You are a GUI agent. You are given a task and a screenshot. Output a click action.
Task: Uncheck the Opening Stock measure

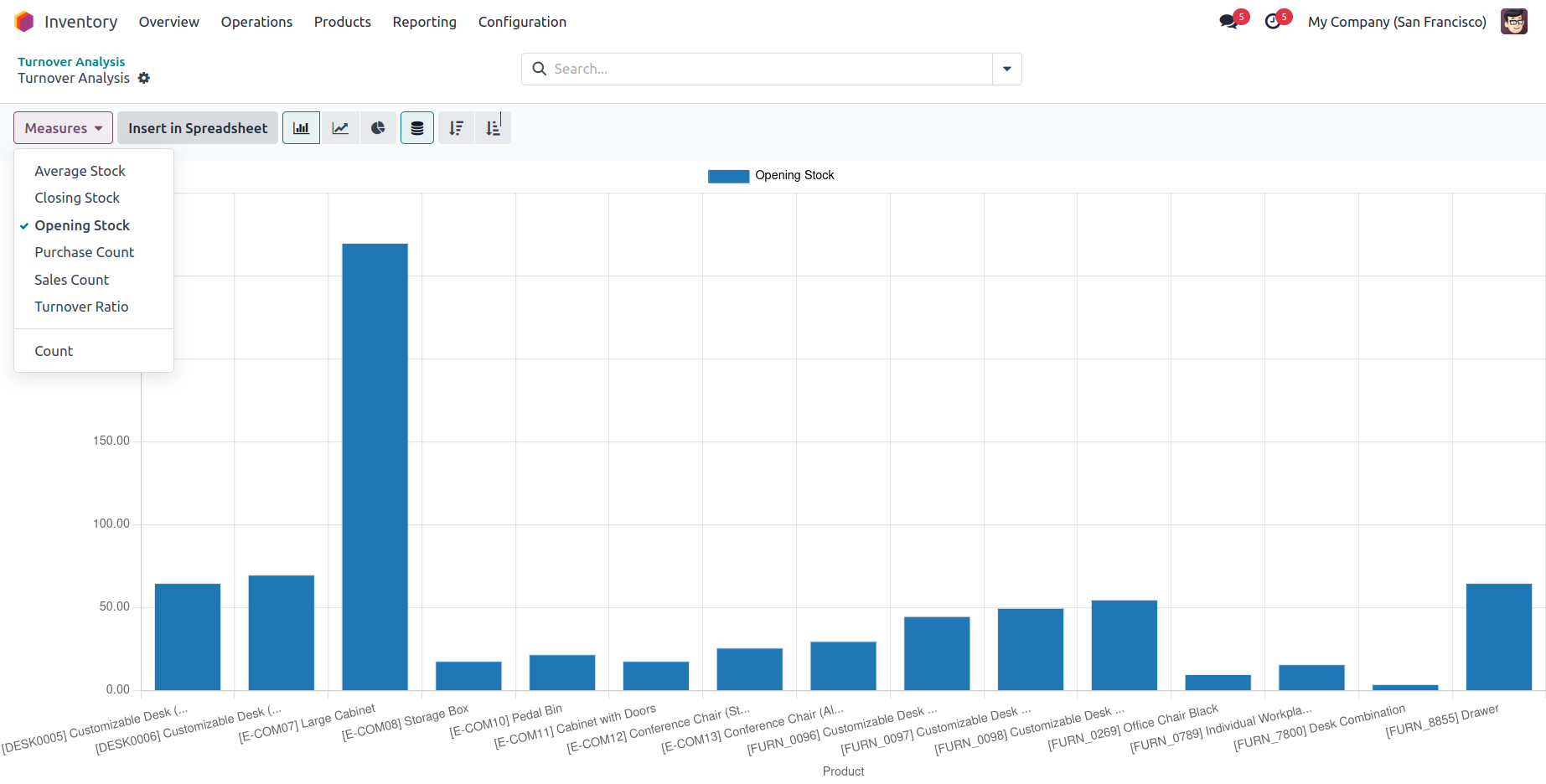pyautogui.click(x=82, y=225)
